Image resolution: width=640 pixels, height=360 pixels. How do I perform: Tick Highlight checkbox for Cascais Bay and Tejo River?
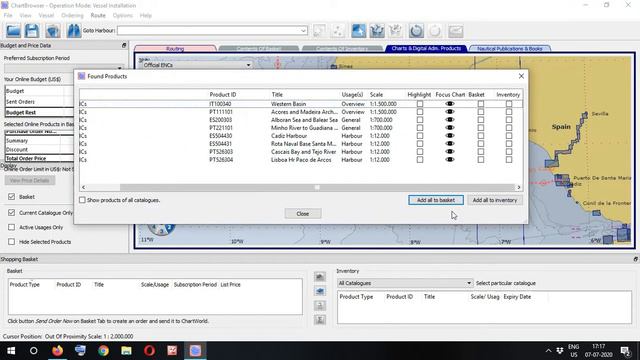[x=420, y=151]
